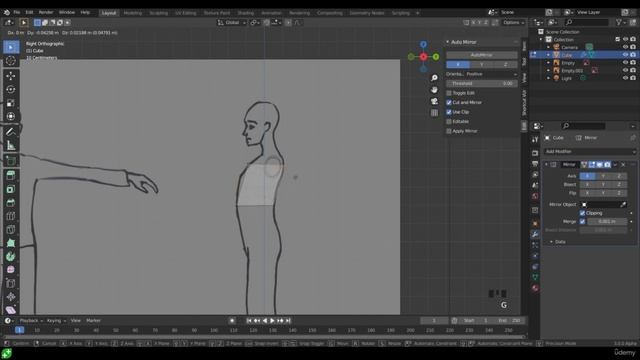
Task: Open the Options dropdown in viewport header
Action: [x=513, y=22]
